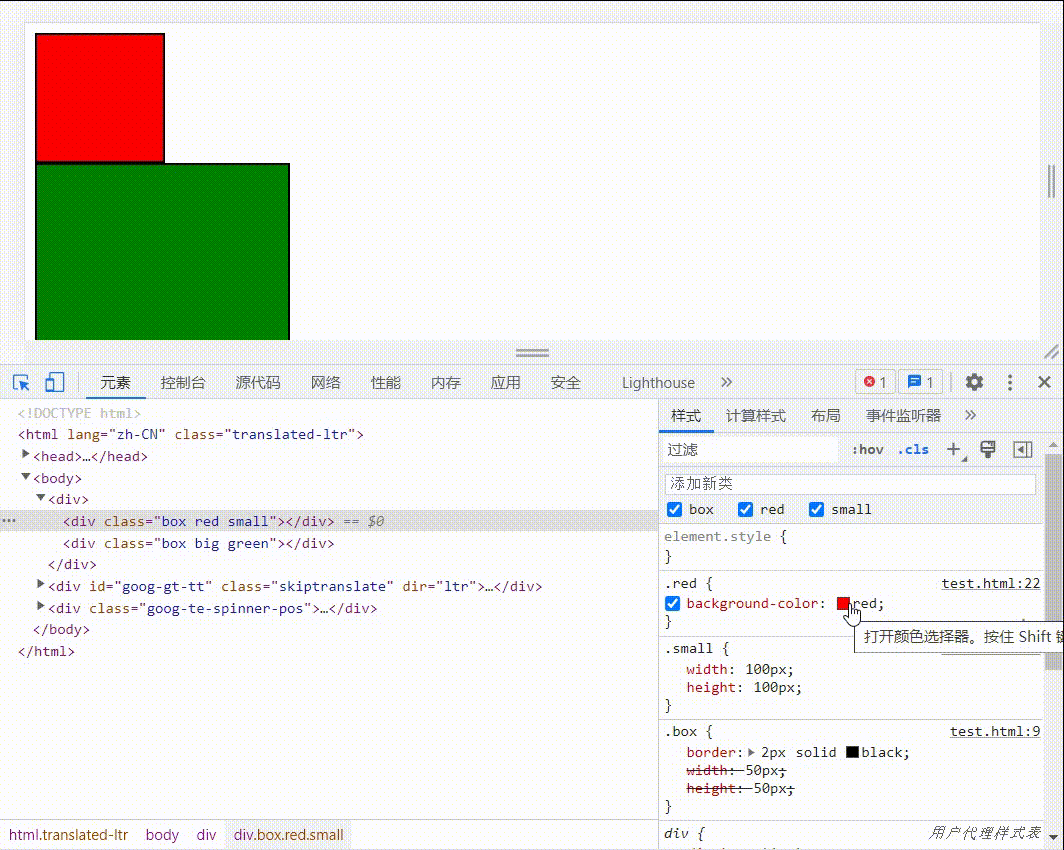This screenshot has width=1064, height=850.
Task: Uncheck the box class checkbox
Action: point(674,509)
